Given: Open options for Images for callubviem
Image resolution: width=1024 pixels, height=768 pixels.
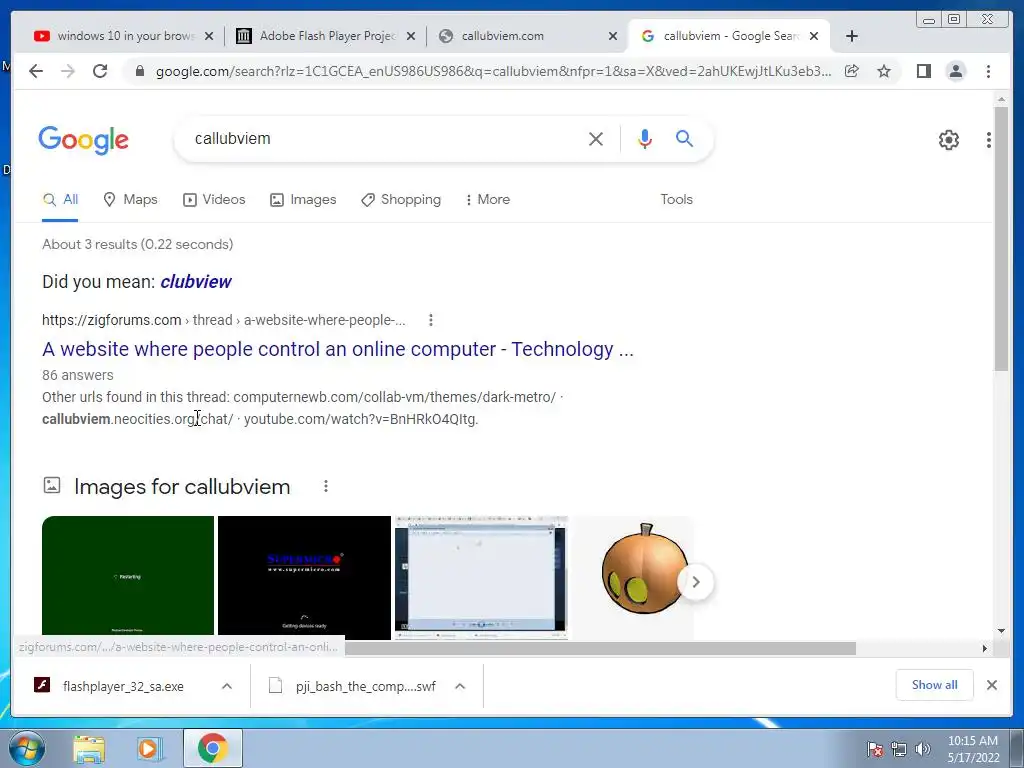Looking at the screenshot, I should point(326,486).
